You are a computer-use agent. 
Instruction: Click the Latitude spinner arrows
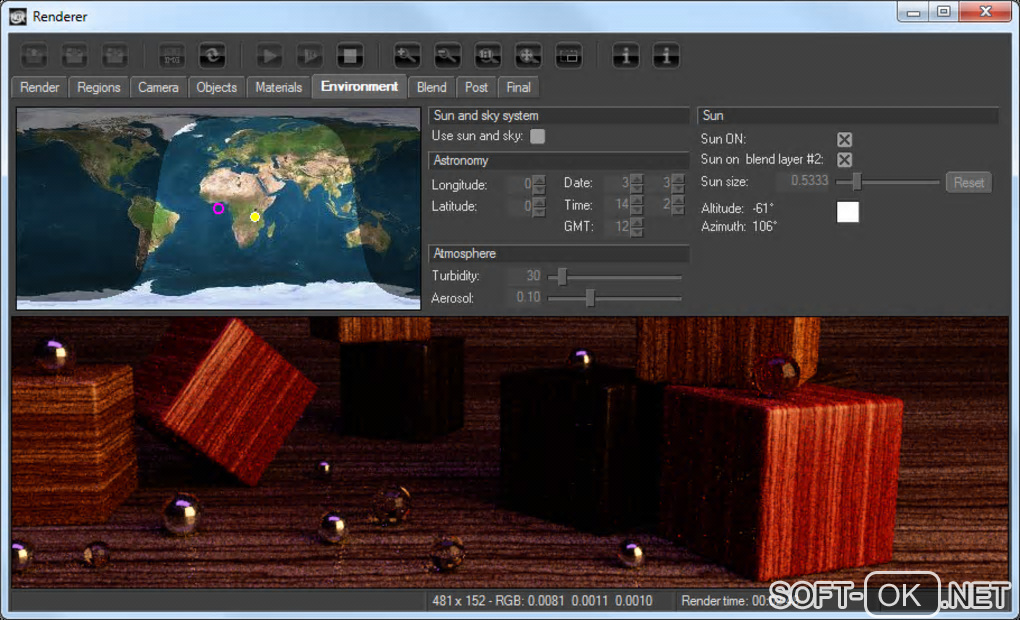pyautogui.click(x=539, y=206)
